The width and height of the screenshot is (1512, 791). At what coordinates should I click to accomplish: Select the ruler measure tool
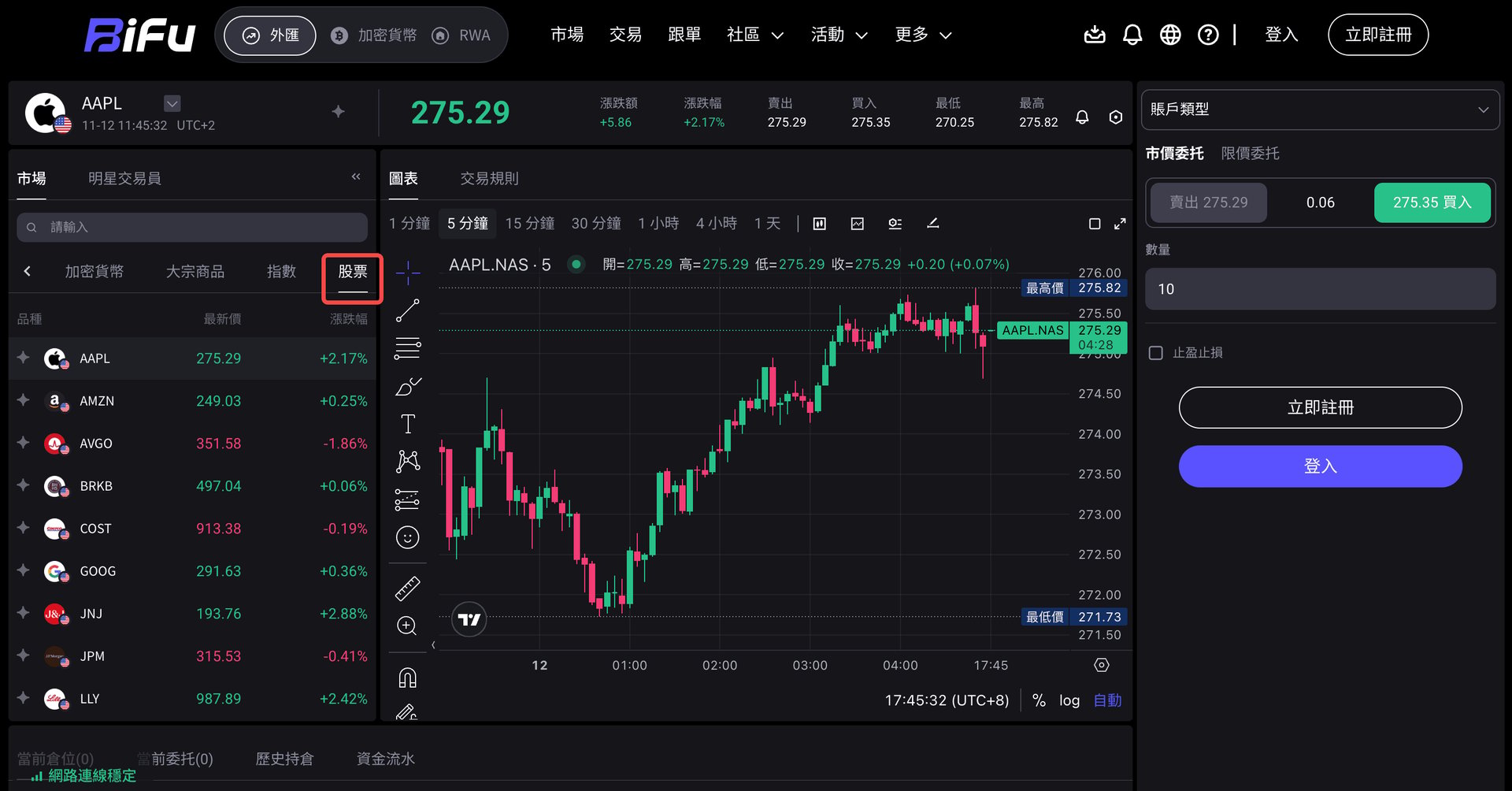pos(408,588)
